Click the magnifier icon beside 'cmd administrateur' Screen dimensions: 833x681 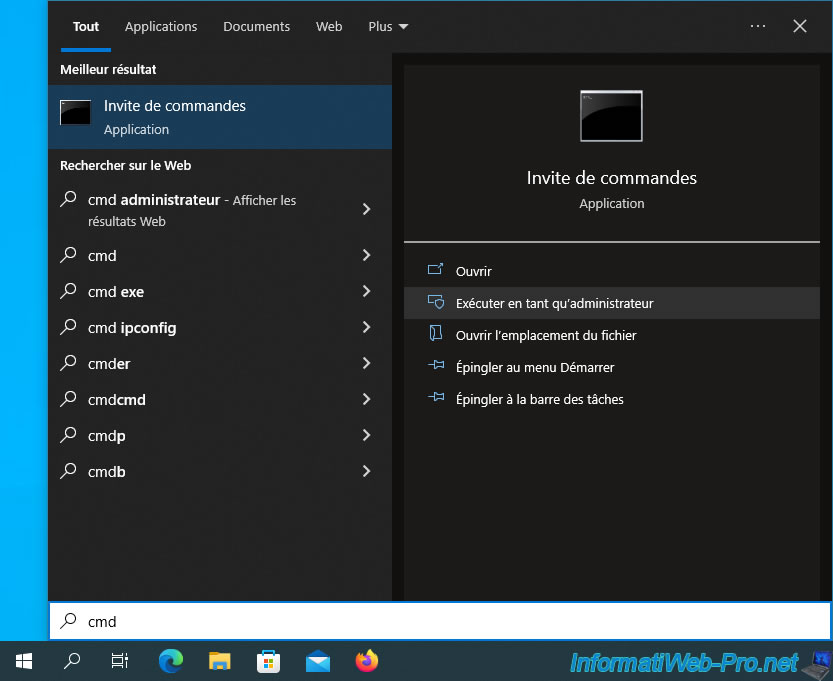tap(68, 199)
